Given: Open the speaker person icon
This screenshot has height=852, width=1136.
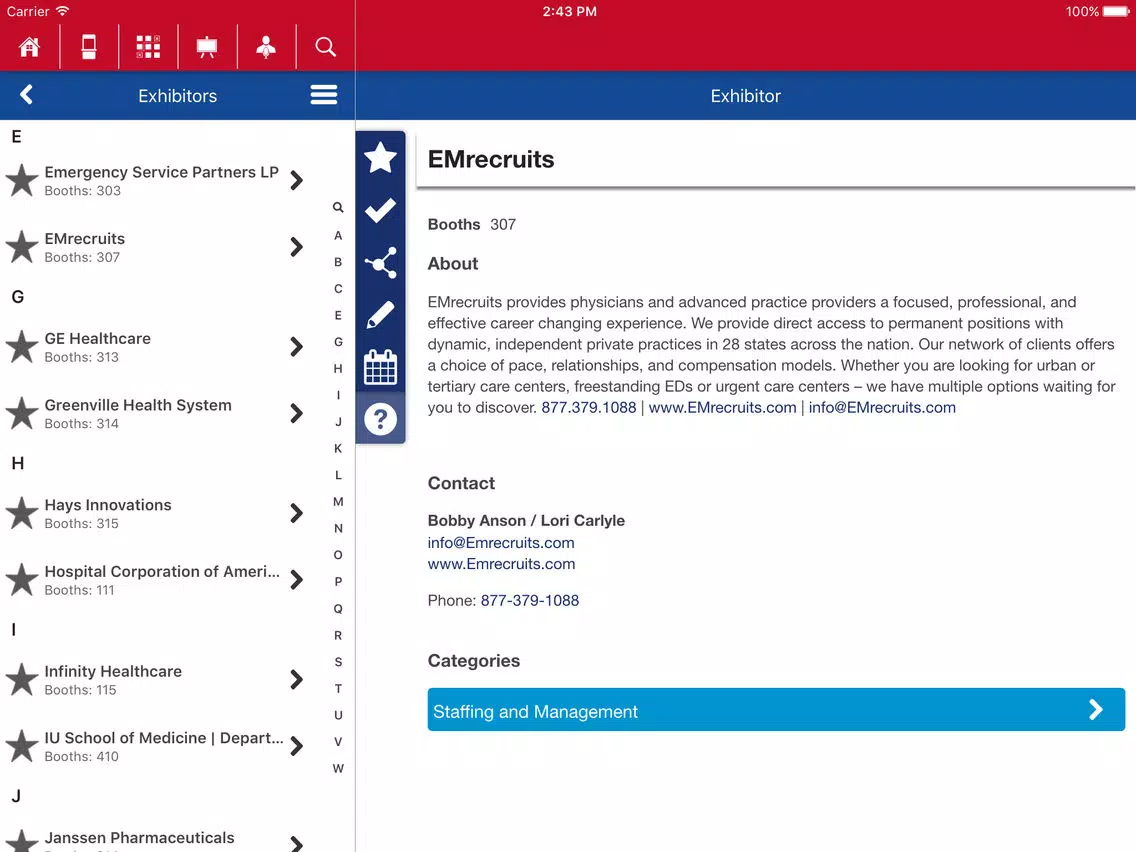Looking at the screenshot, I should pos(266,47).
